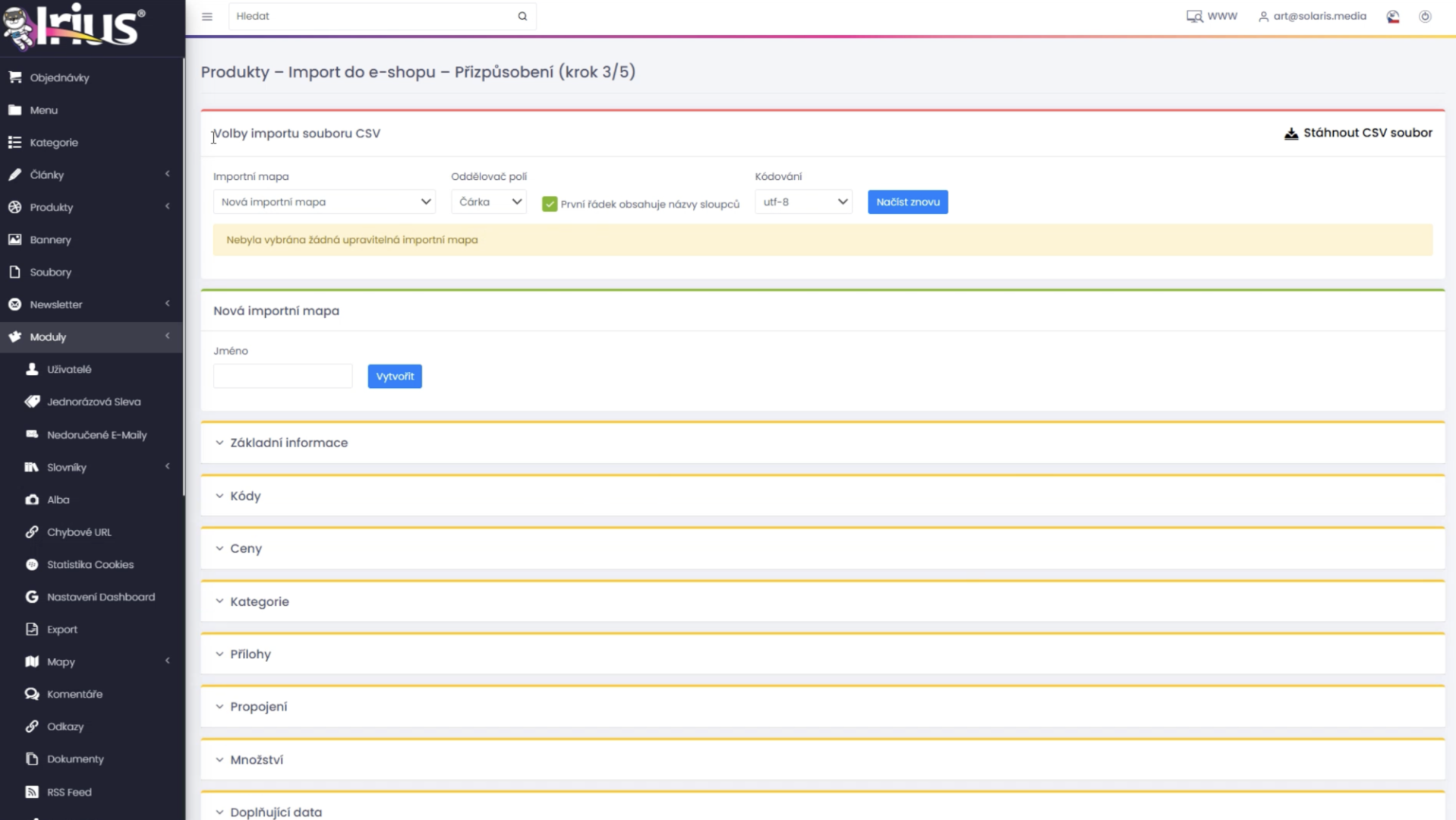
Task: Click the Chybové URL link icon
Action: (x=32, y=532)
